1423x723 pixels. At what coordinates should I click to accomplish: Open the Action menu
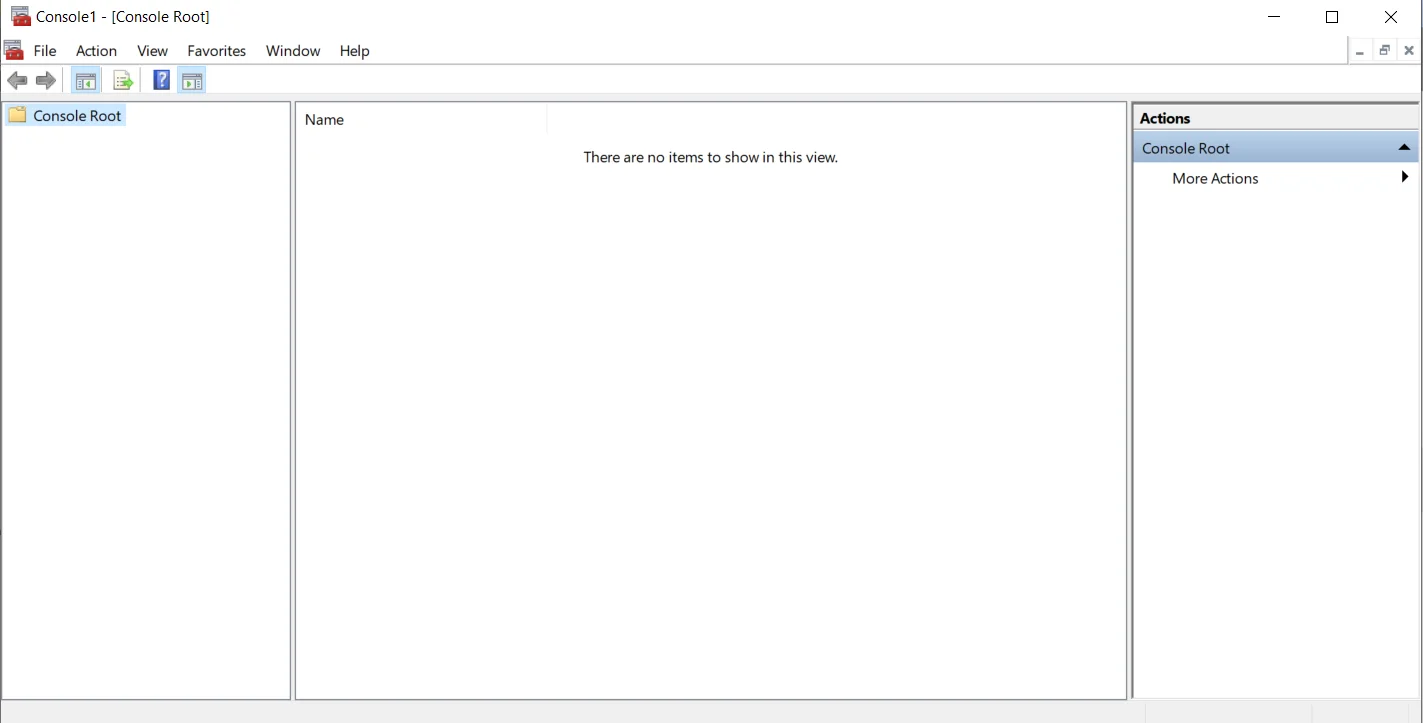pyautogui.click(x=96, y=51)
